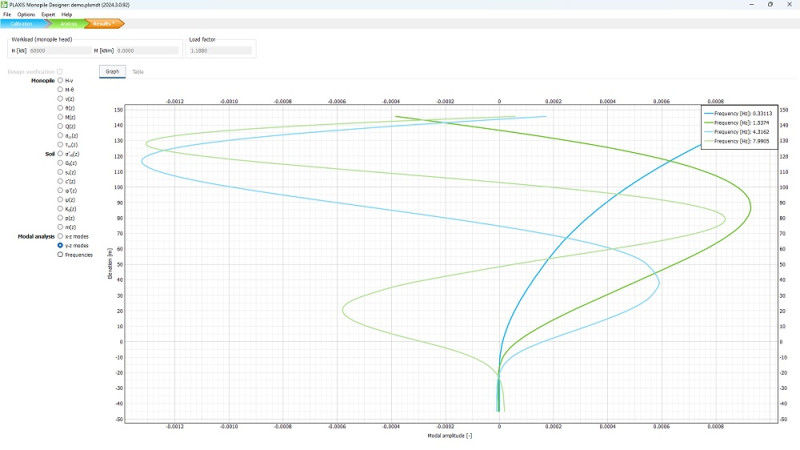The height and width of the screenshot is (450, 800).
Task: Switch to the Table tab
Action: point(138,72)
